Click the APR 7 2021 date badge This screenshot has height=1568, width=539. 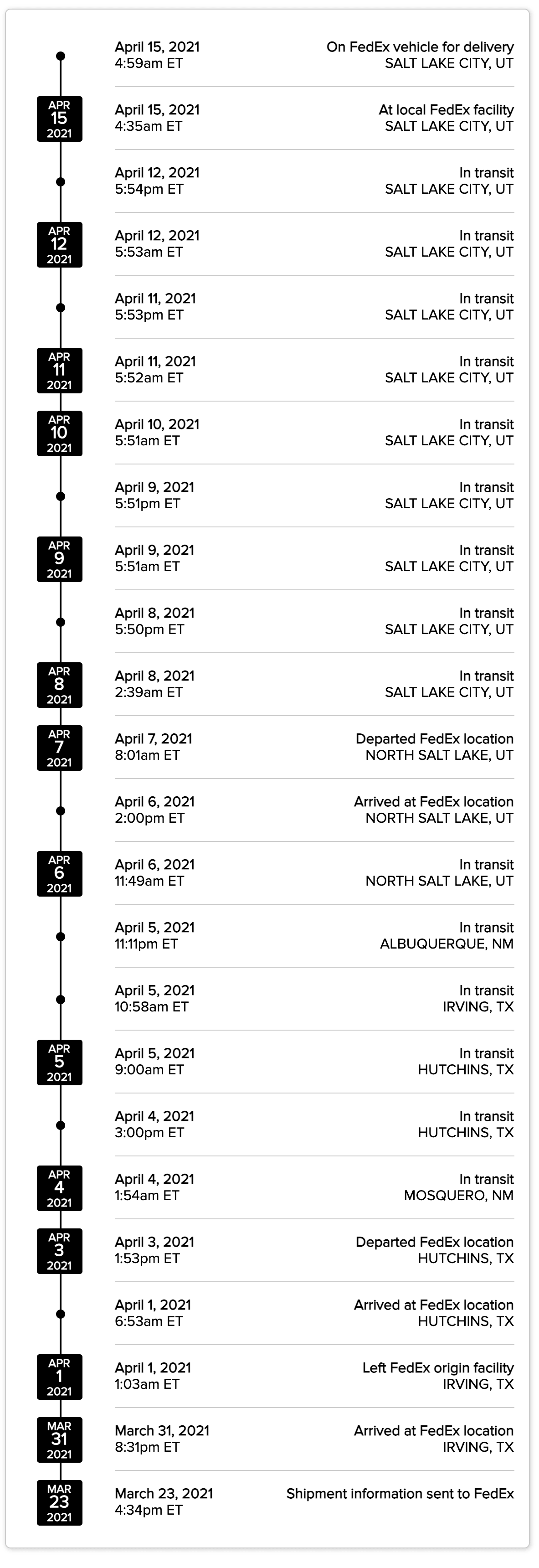point(60,748)
